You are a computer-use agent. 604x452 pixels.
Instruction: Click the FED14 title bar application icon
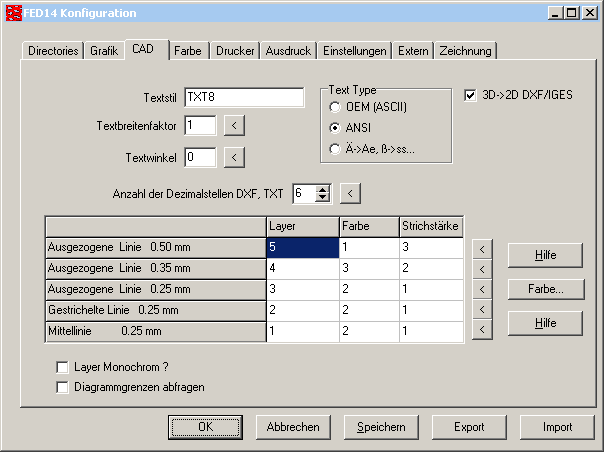tap(12, 13)
